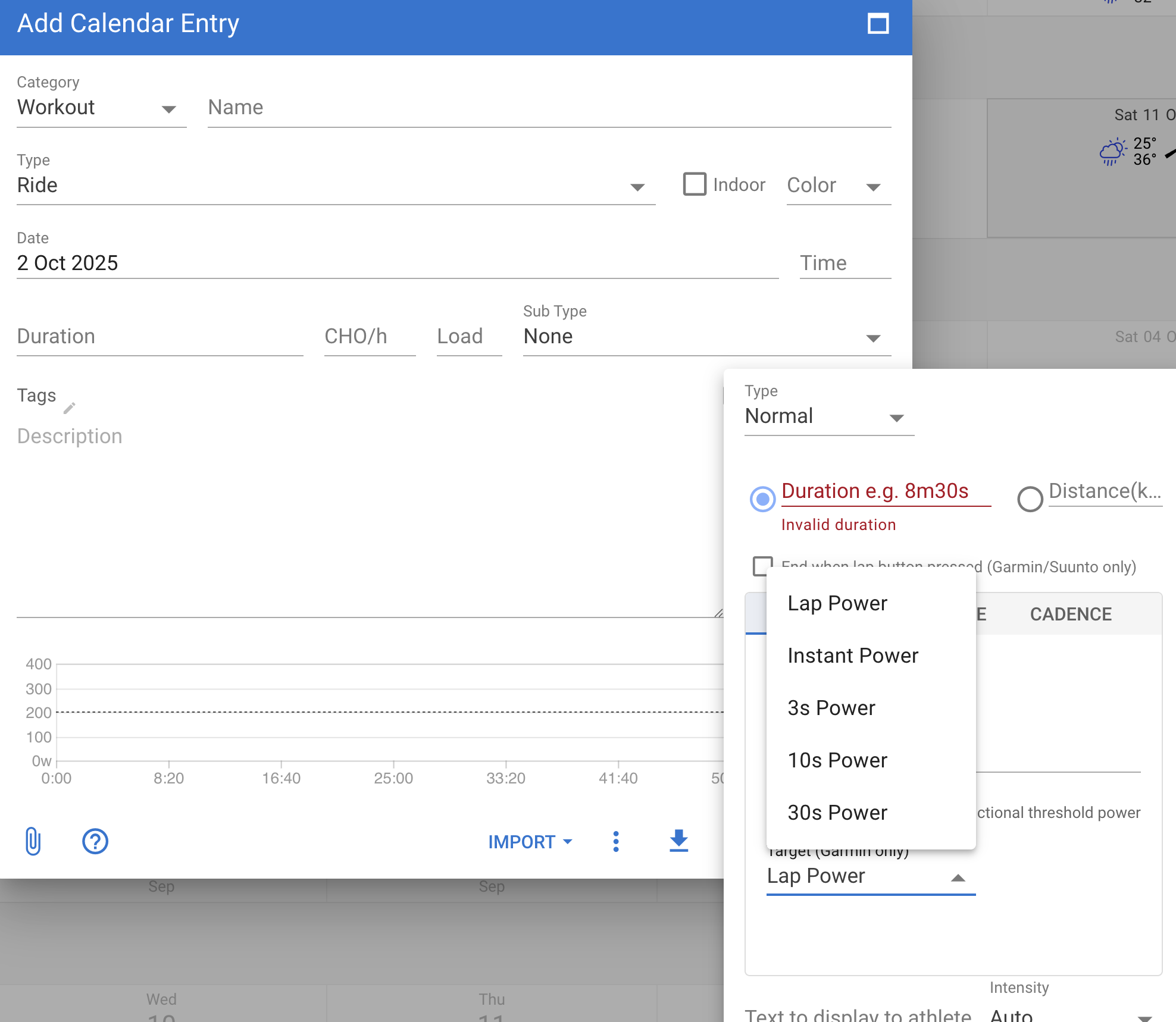Enable the Indoor checkbox

[695, 184]
